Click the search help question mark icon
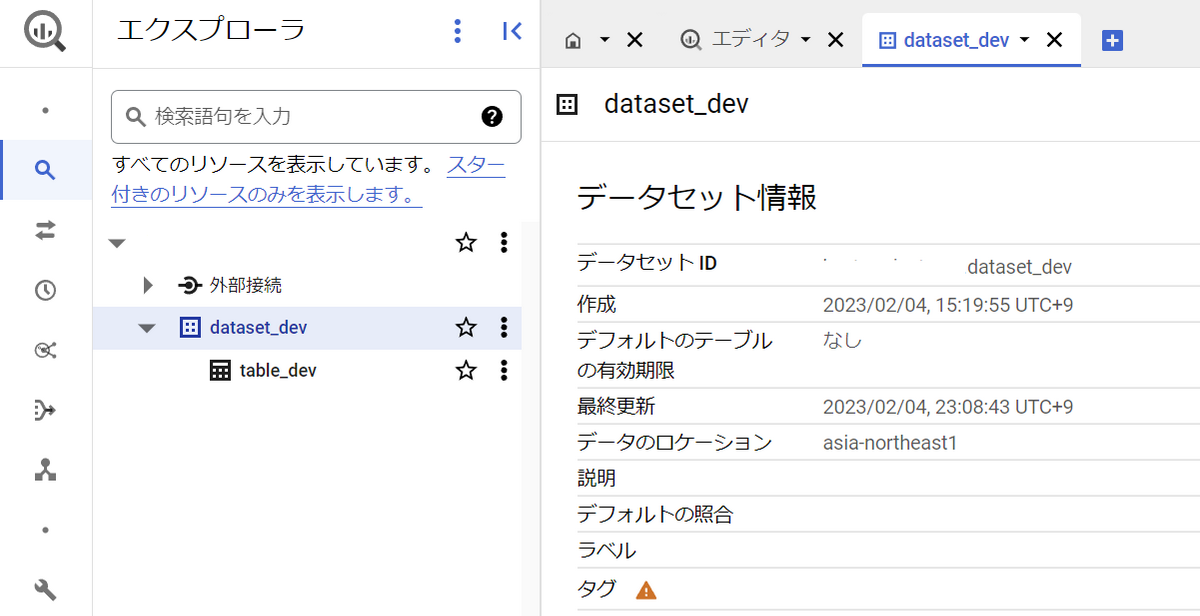 (492, 117)
